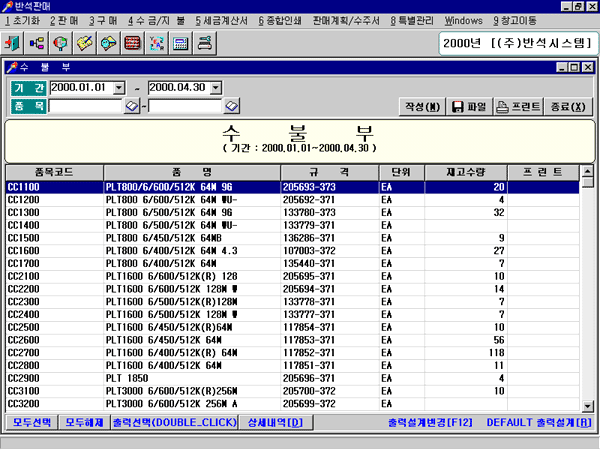
Task: Click the table scrollbar up arrow
Action: click(587, 171)
